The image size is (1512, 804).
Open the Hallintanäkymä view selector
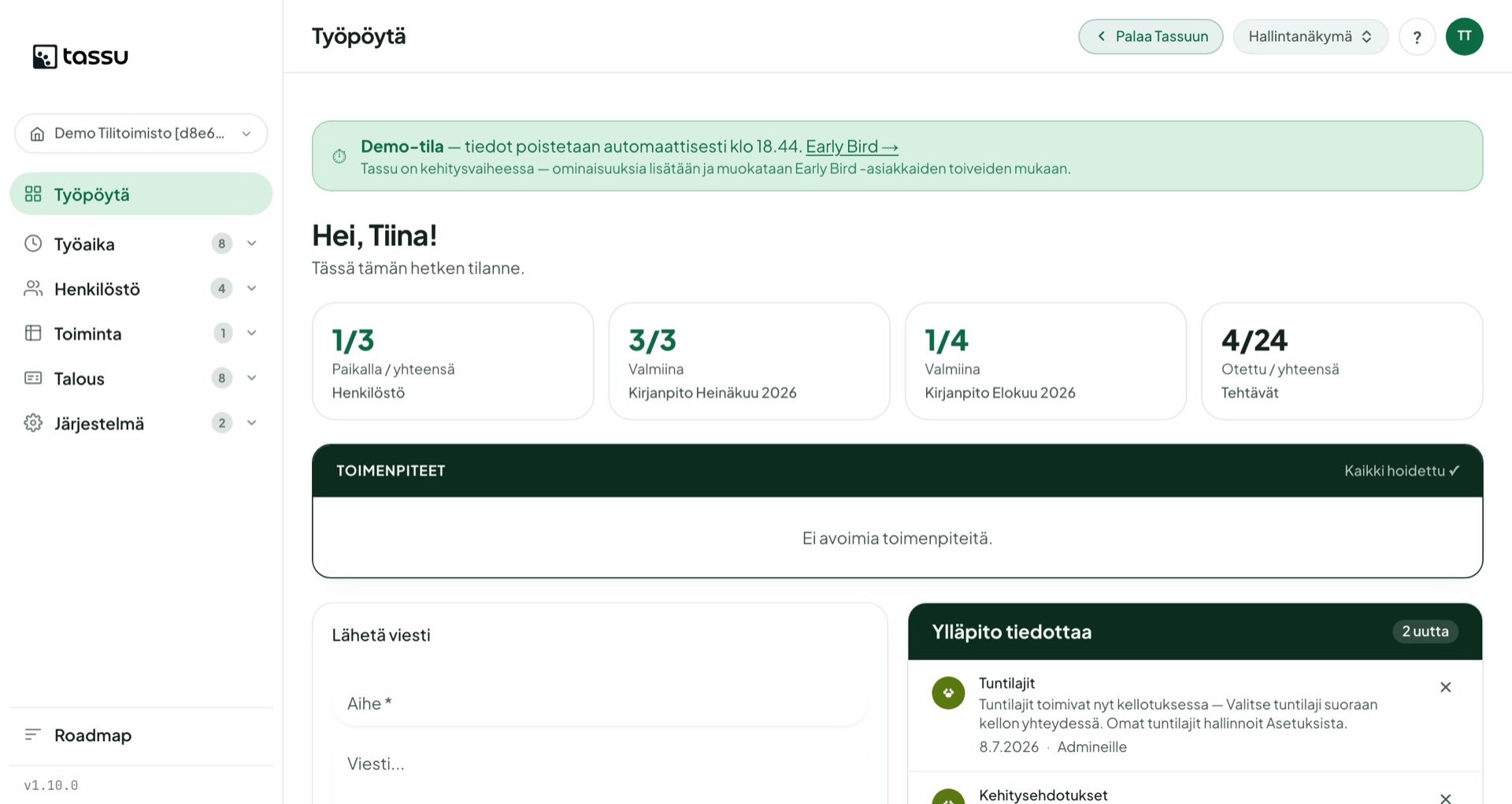[x=1310, y=37]
